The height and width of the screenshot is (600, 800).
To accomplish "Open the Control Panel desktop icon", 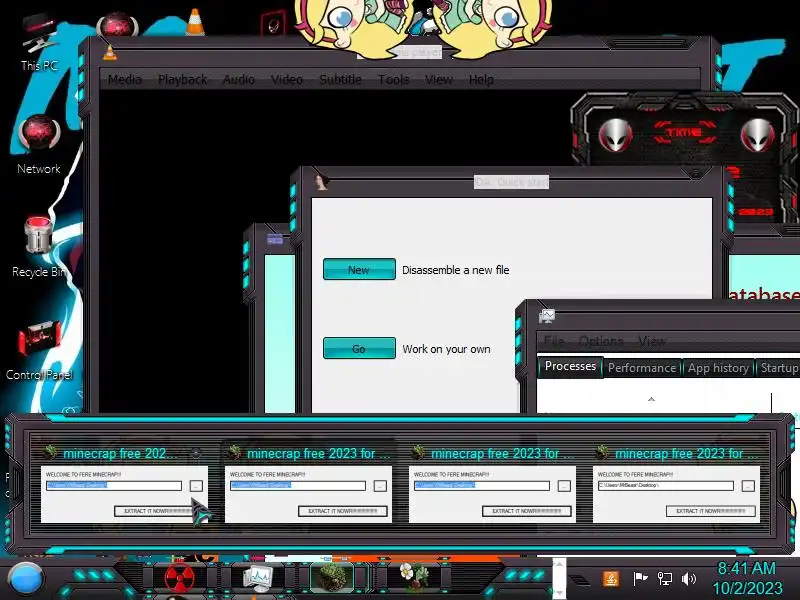I will pos(39,351).
